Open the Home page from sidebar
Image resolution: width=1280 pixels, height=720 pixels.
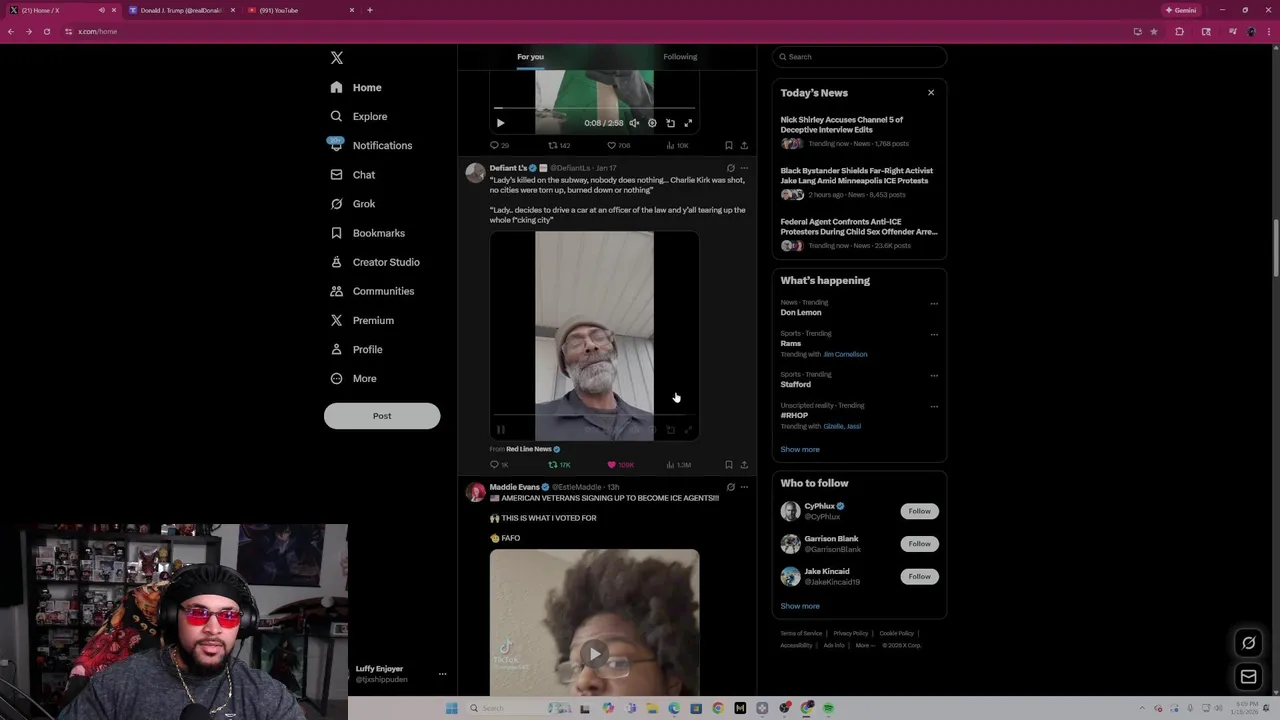click(356, 87)
